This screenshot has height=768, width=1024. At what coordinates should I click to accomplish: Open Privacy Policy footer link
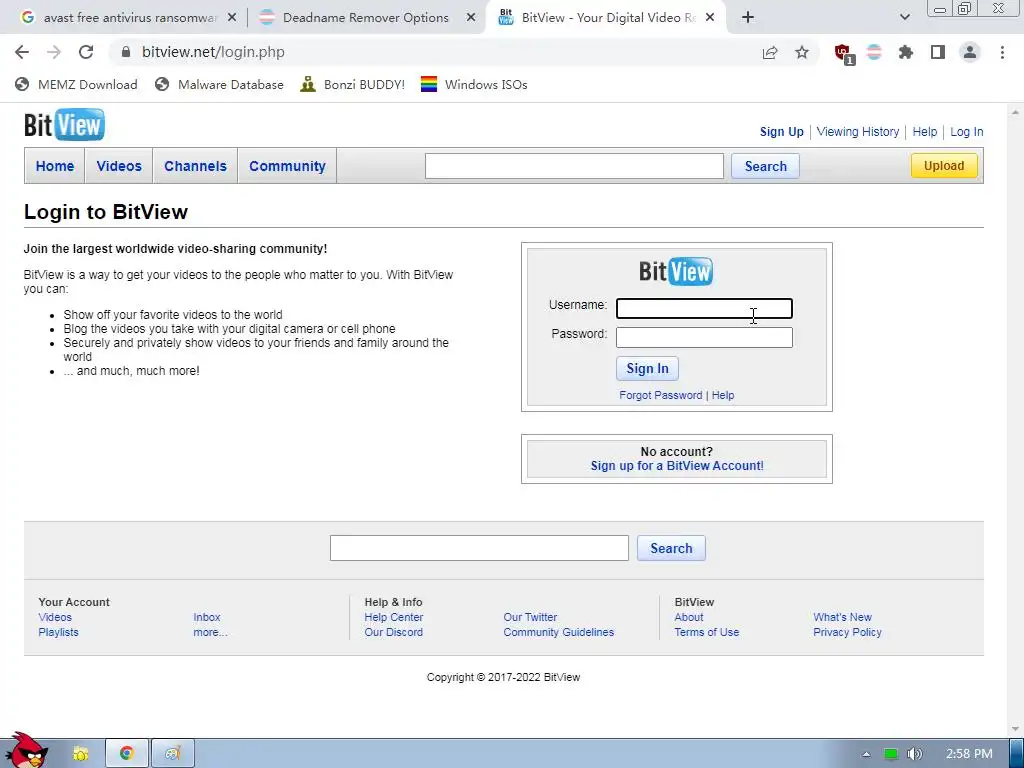[847, 632]
